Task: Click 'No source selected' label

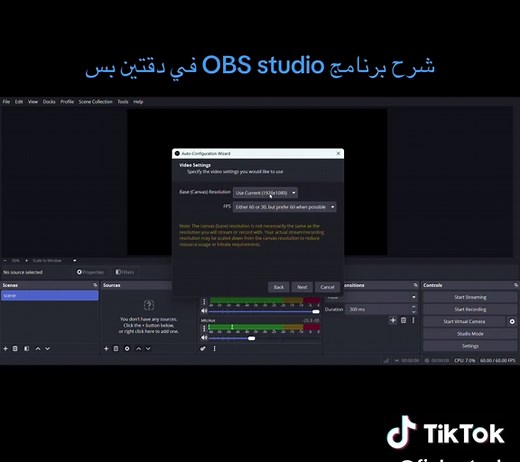Action: tap(23, 272)
